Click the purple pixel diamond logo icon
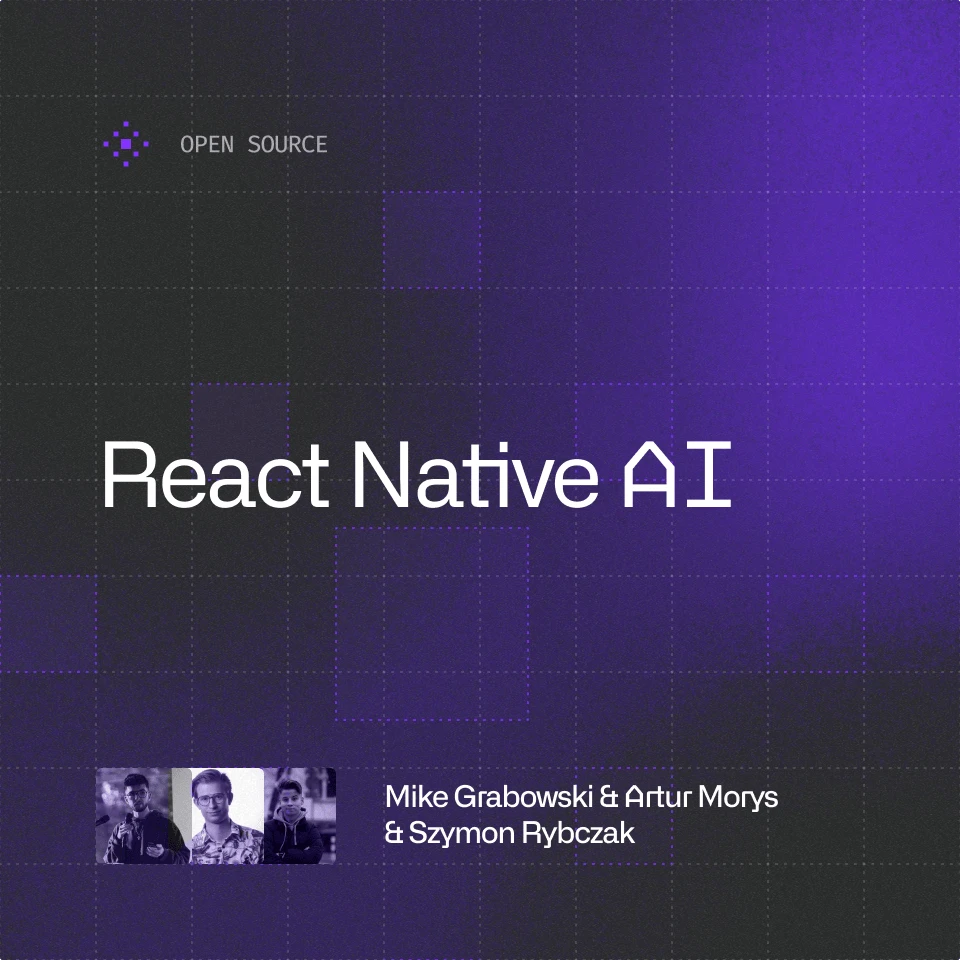This screenshot has height=960, width=960. point(126,144)
